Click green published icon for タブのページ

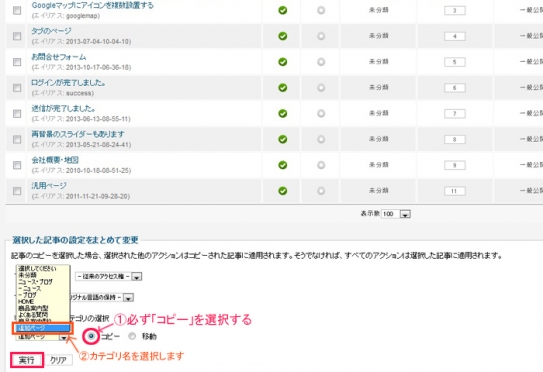click(283, 36)
